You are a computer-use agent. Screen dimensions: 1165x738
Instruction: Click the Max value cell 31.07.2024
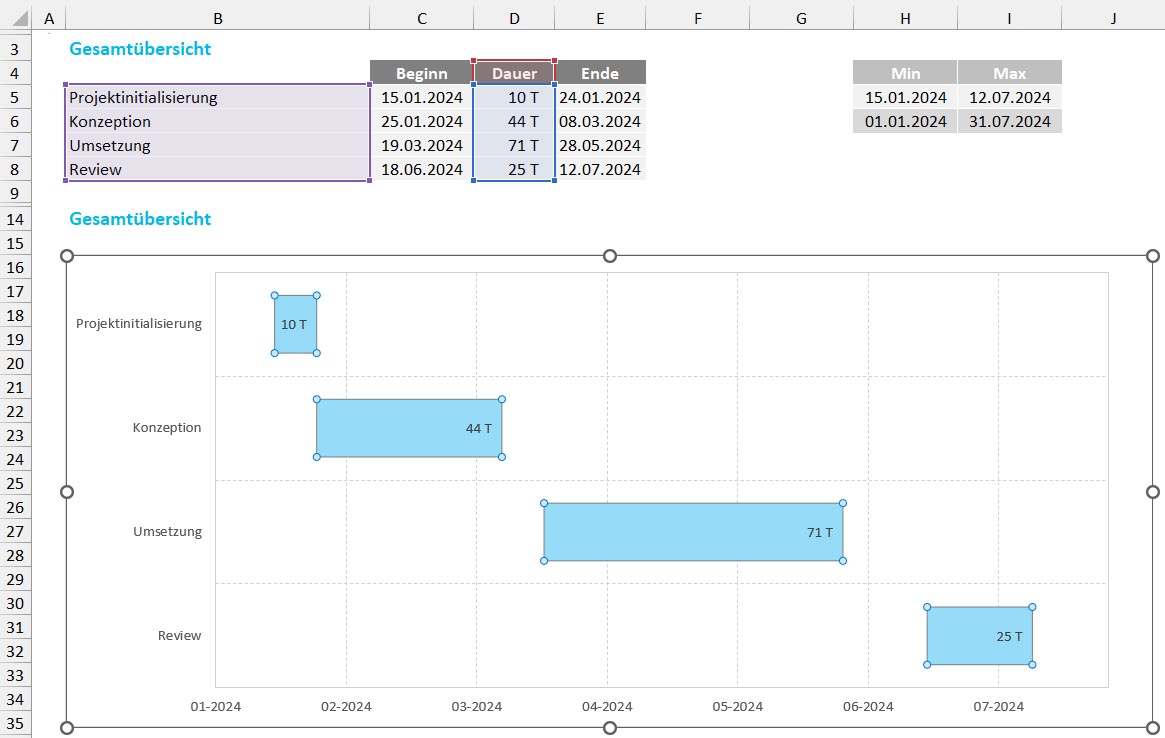(x=1009, y=121)
